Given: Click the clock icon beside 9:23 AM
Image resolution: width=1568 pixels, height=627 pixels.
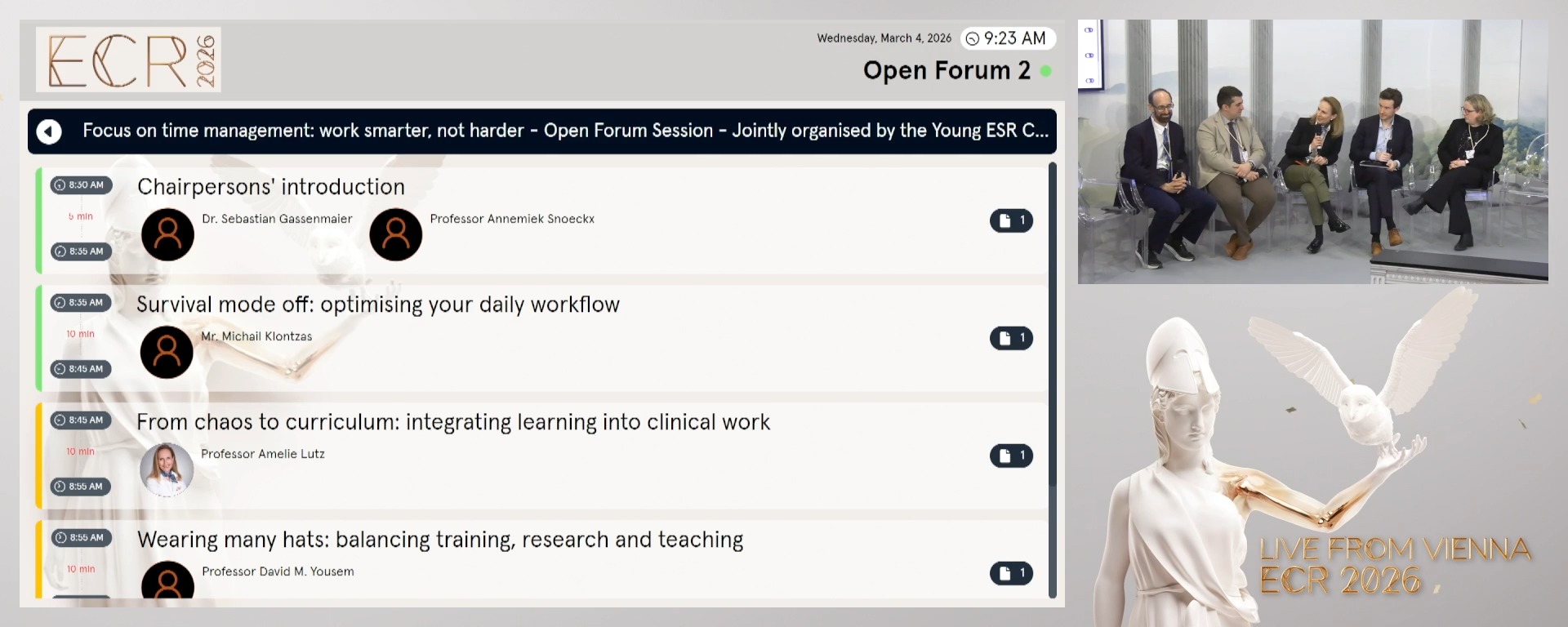Looking at the screenshot, I should click(x=972, y=38).
